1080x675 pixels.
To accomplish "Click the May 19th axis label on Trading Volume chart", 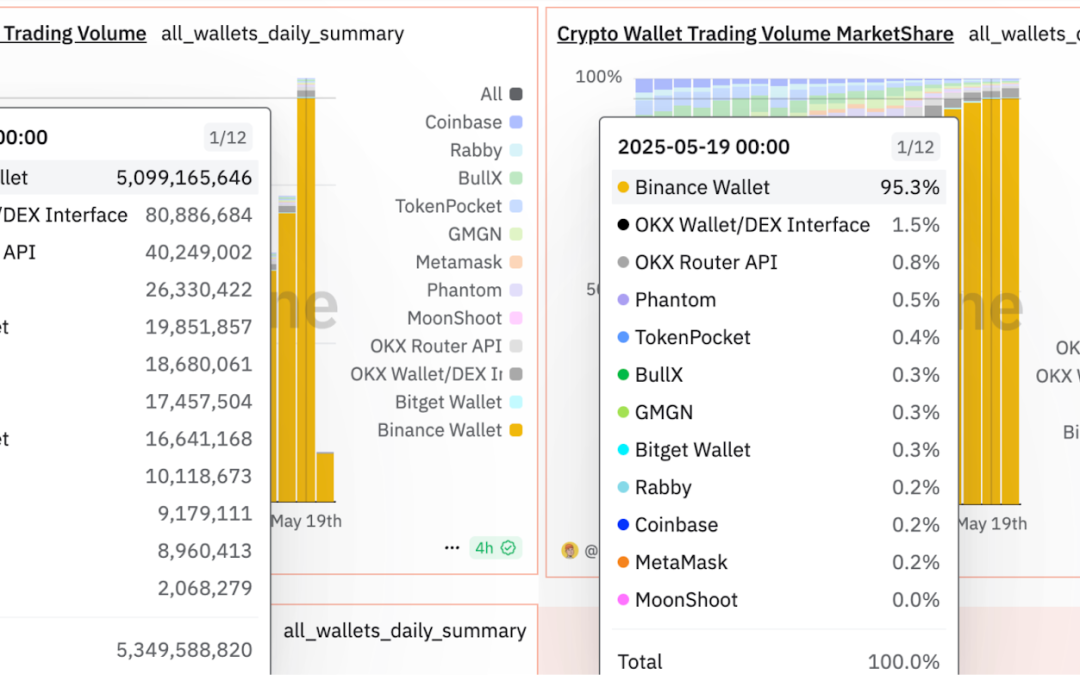I will click(307, 521).
